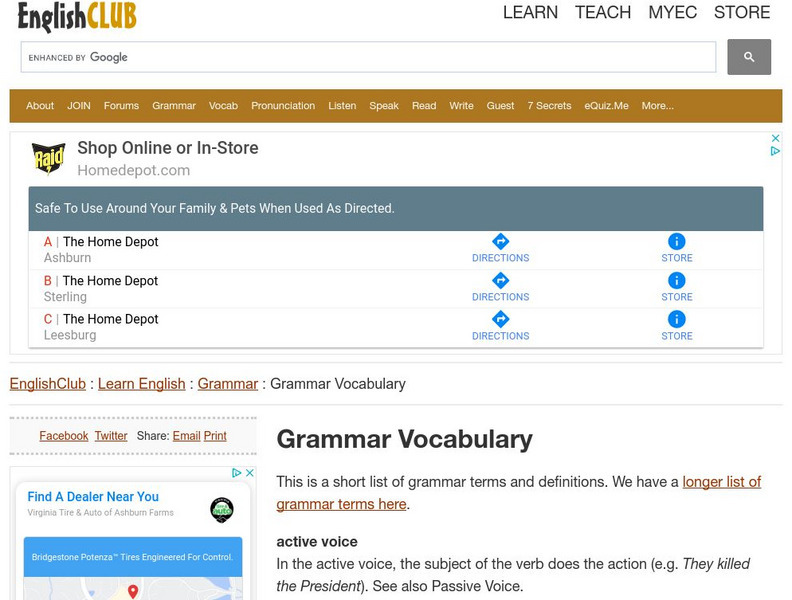Click the Print link
This screenshot has width=792, height=600.
(x=215, y=436)
